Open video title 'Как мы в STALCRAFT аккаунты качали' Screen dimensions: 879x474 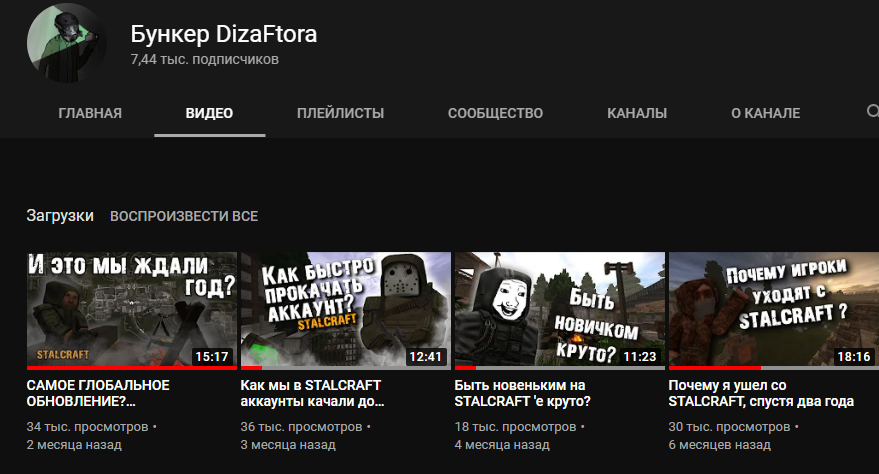(x=312, y=393)
